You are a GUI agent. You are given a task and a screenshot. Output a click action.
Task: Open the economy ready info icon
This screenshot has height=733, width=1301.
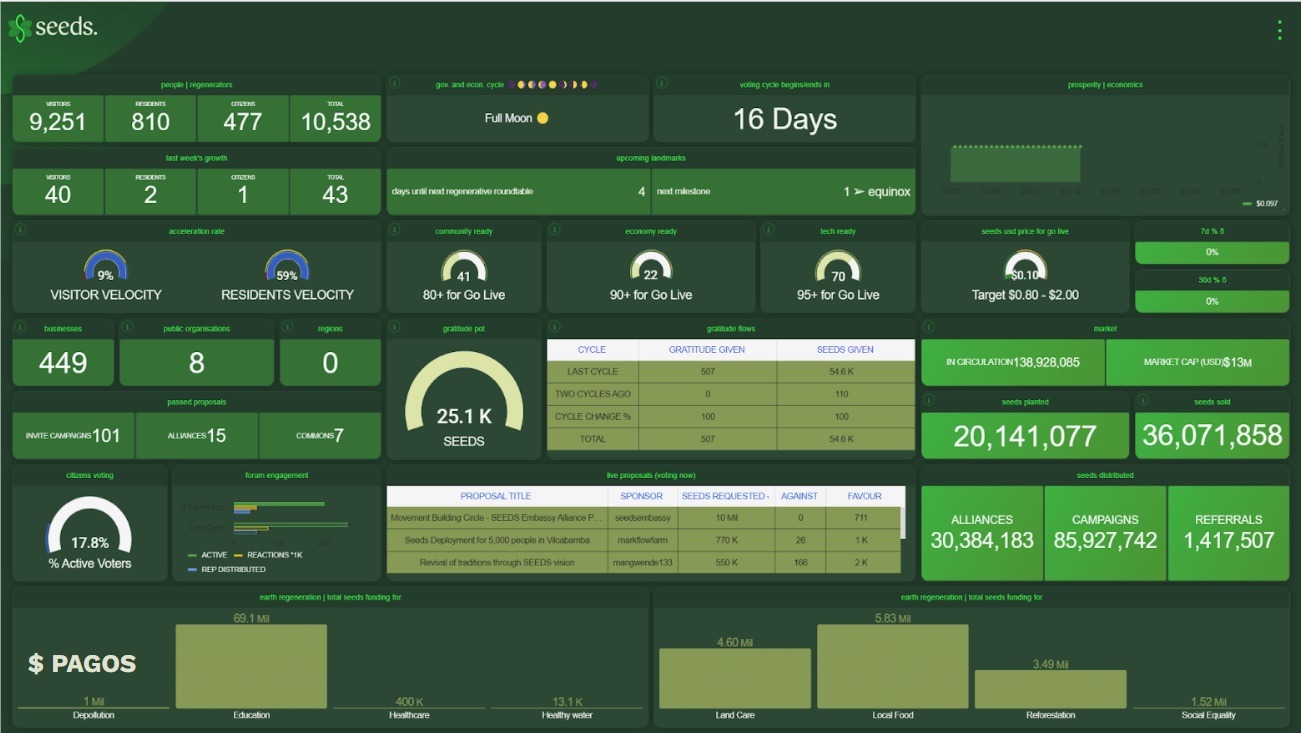coord(553,230)
